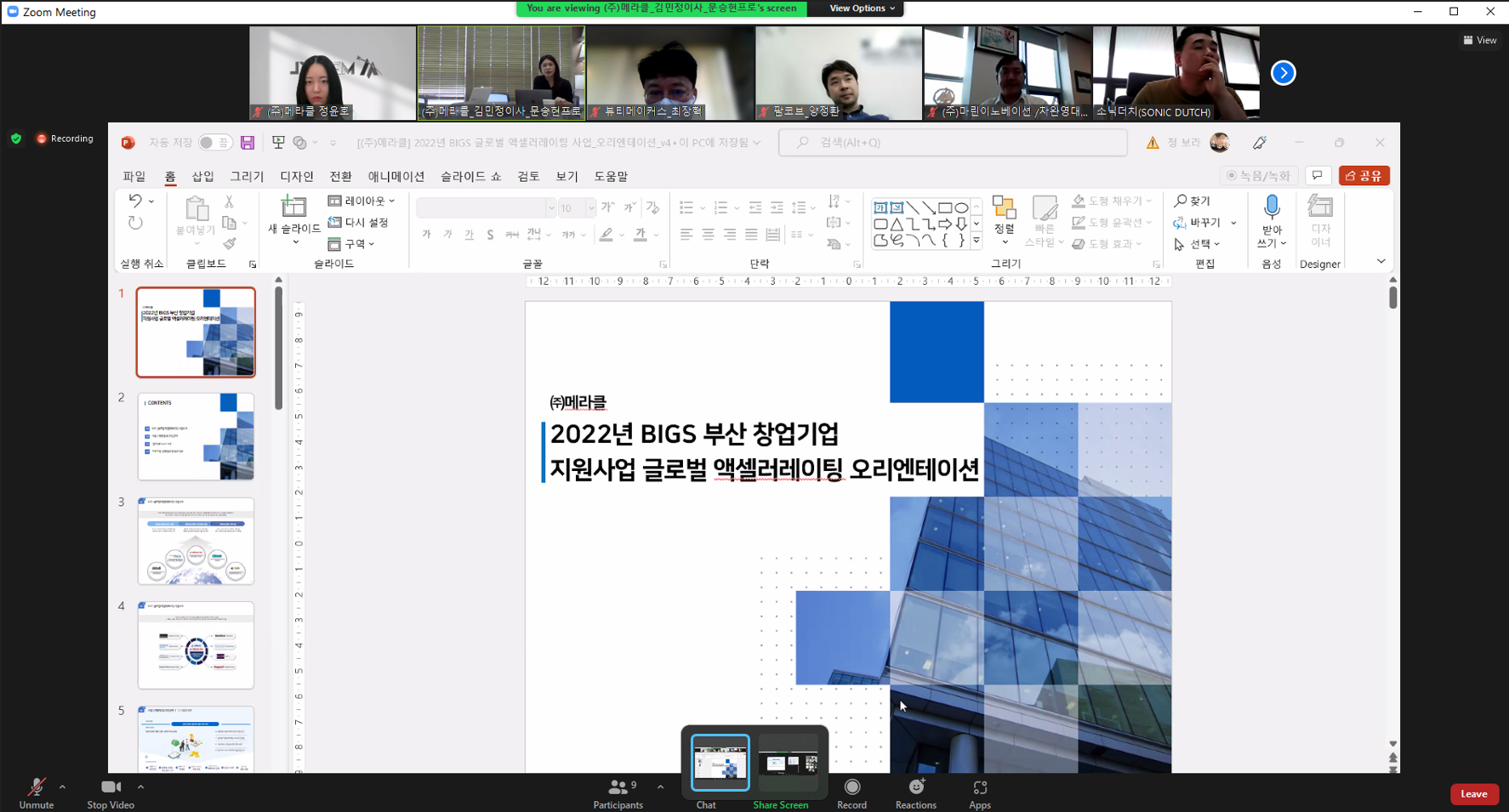This screenshot has width=1509, height=812.
Task: Open the replace dropdown arrow
Action: click(1233, 223)
